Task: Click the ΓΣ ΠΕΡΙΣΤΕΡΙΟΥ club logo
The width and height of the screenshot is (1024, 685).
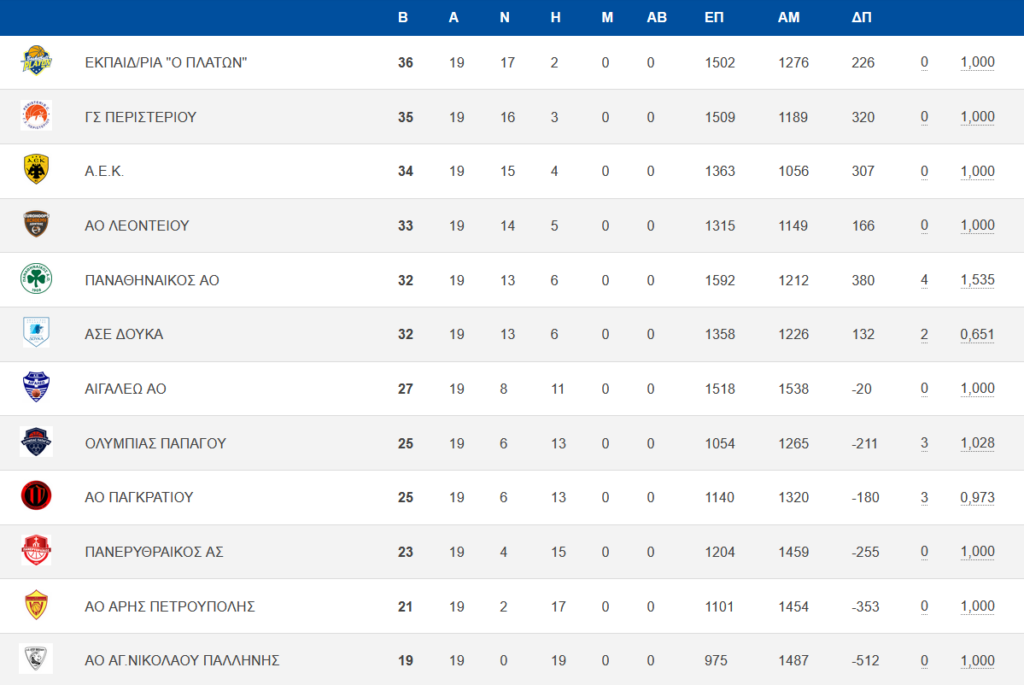Action: [36, 116]
